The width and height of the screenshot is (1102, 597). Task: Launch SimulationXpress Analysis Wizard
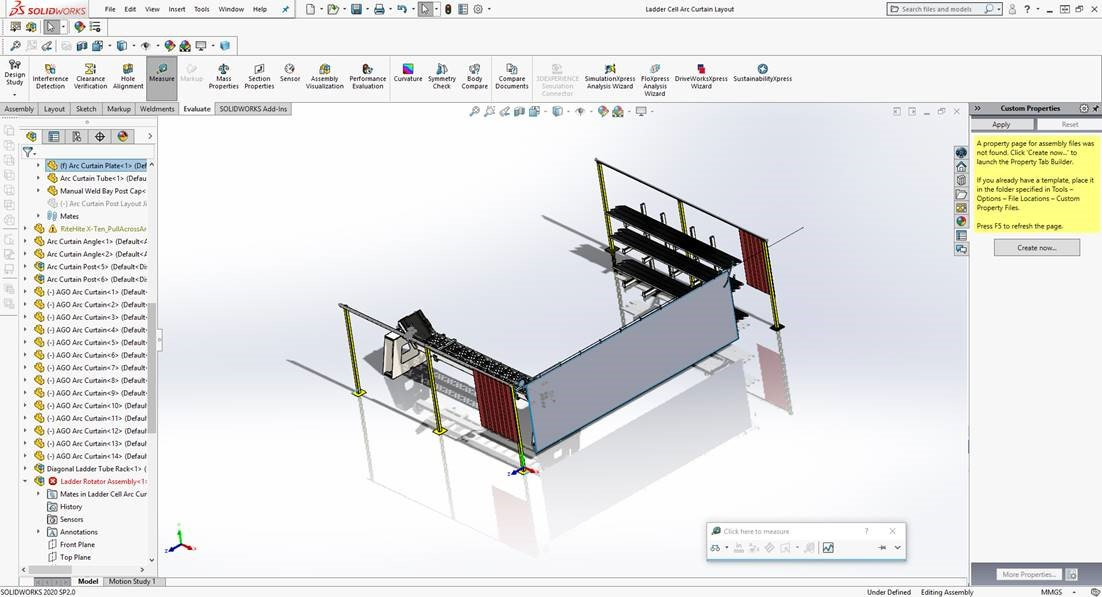610,76
